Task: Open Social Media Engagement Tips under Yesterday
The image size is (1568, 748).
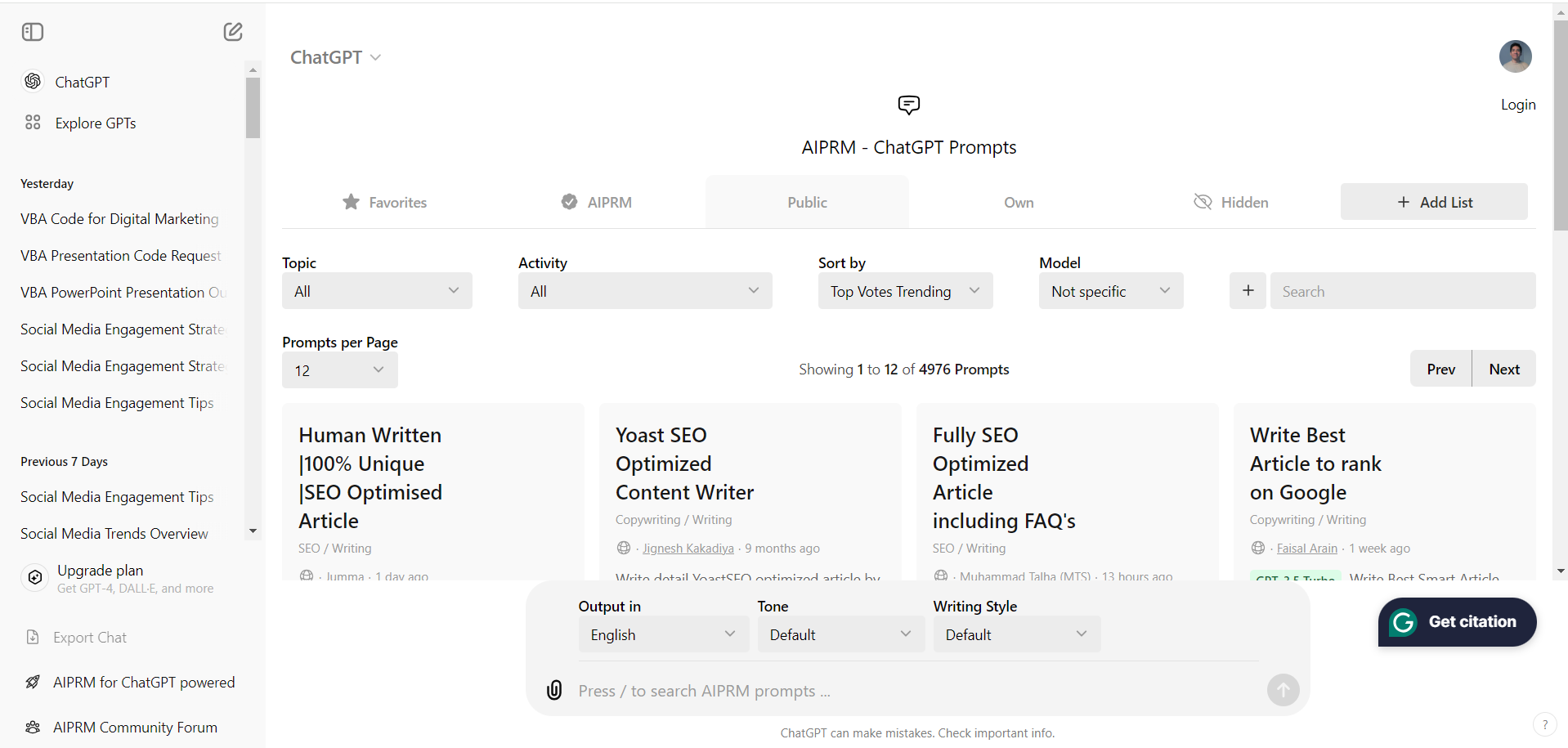Action: click(117, 402)
